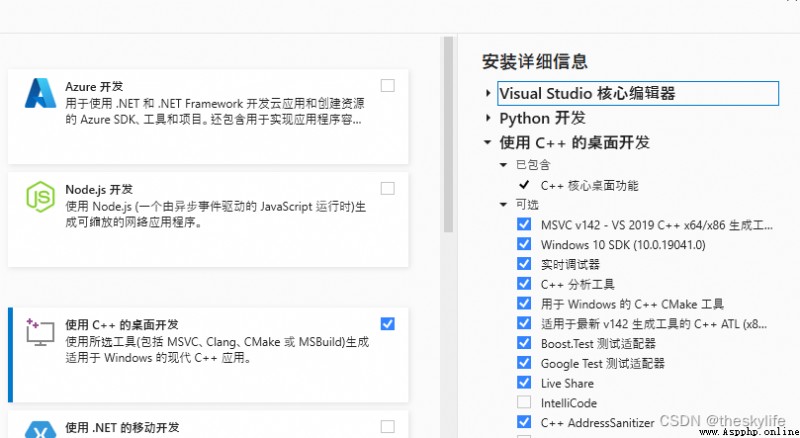Viewport: 800px width, 438px height.
Task: Click the C++ 核心桌面功能 included item
Action: [589, 185]
